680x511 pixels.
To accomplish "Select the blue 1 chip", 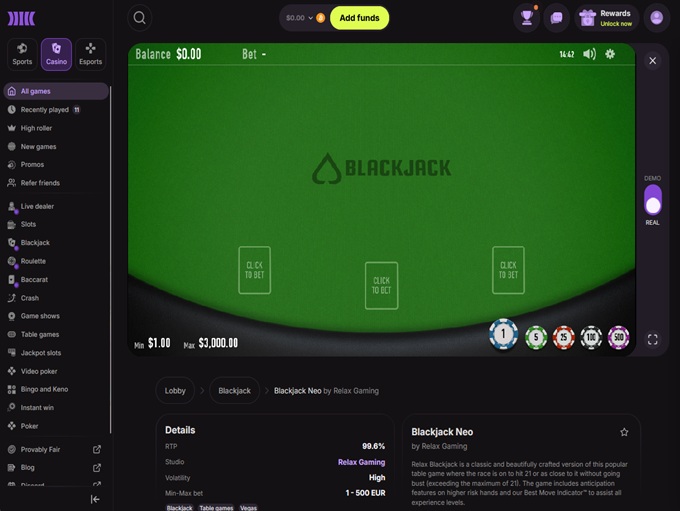I will tap(503, 334).
